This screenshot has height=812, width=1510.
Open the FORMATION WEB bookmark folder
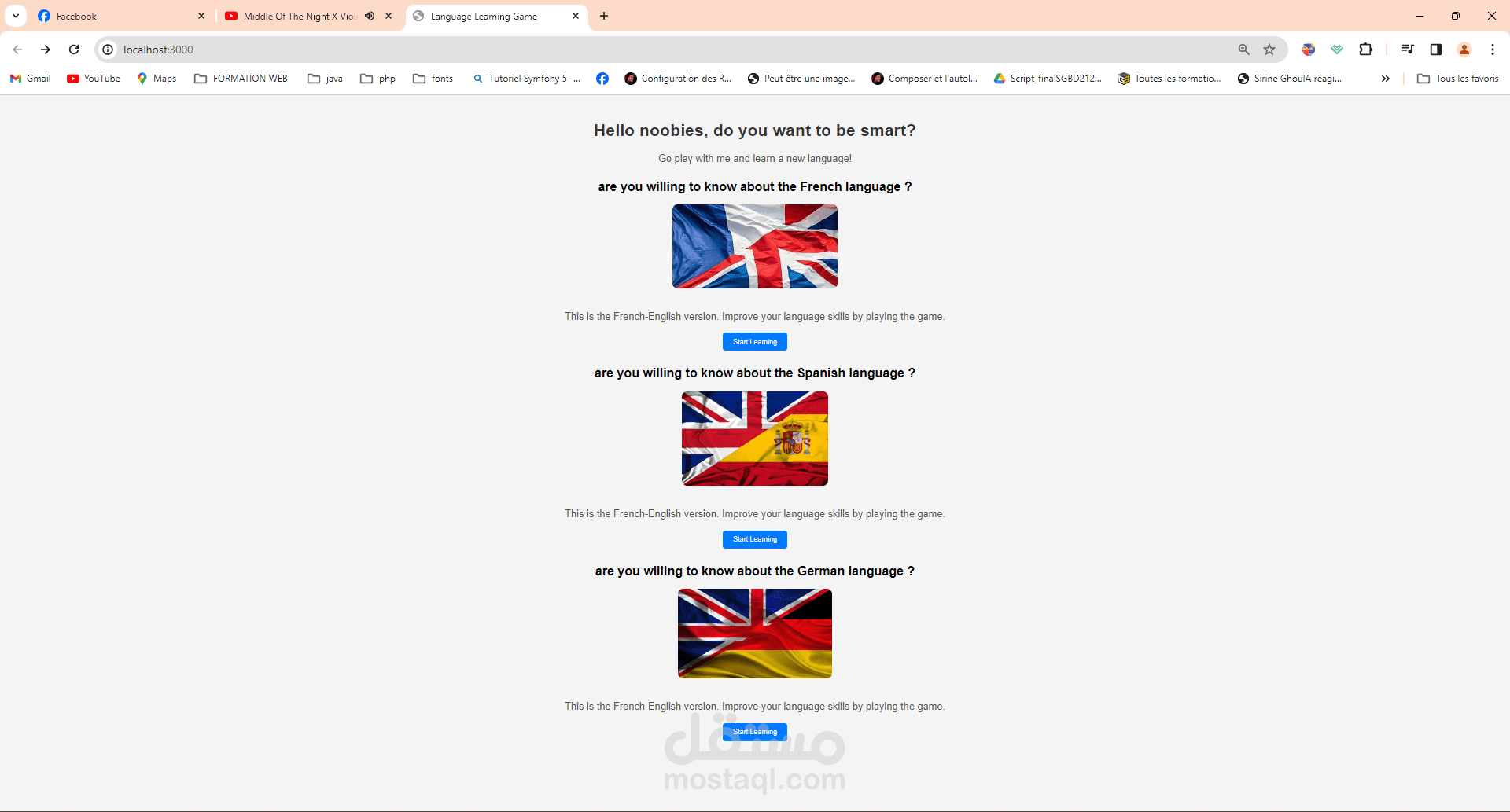tap(241, 79)
